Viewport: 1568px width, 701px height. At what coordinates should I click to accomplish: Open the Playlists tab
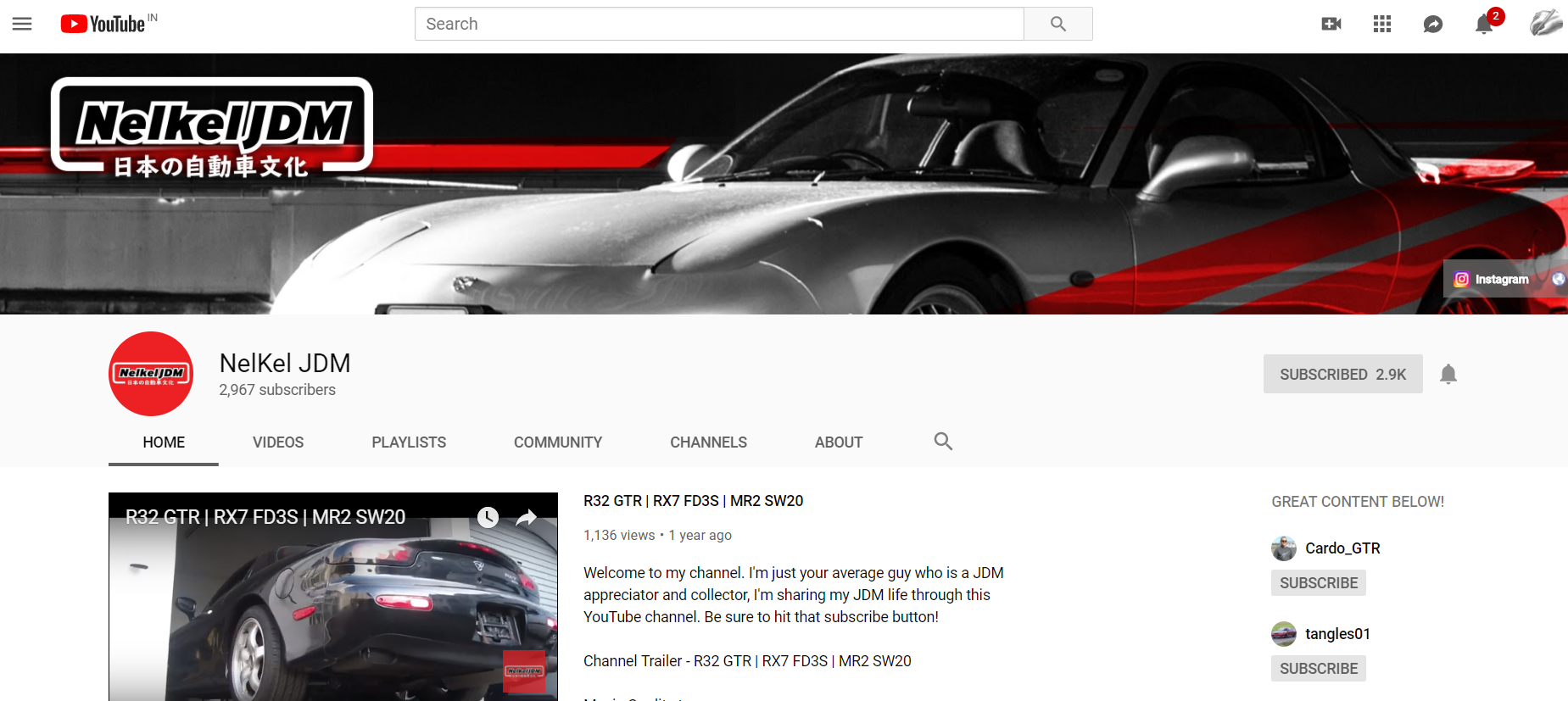tap(409, 442)
